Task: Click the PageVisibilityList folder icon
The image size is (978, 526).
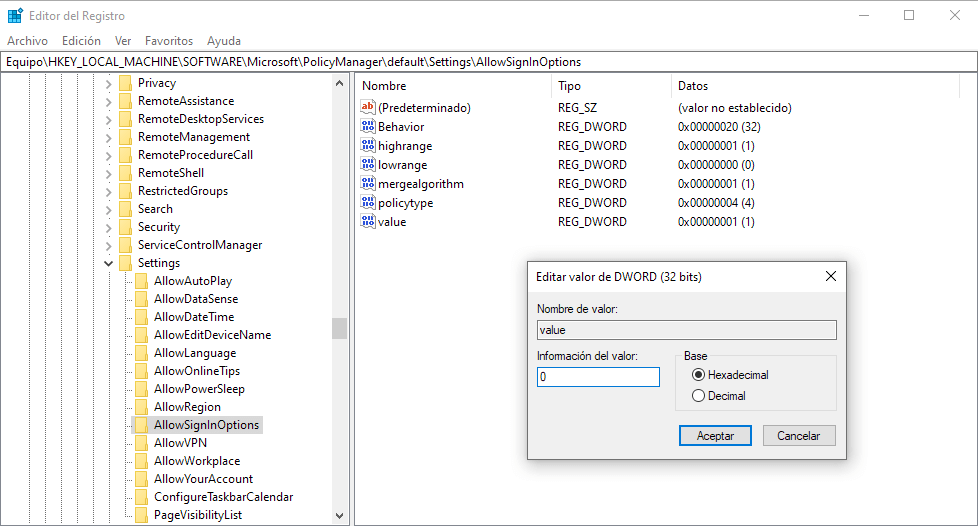Action: (142, 515)
